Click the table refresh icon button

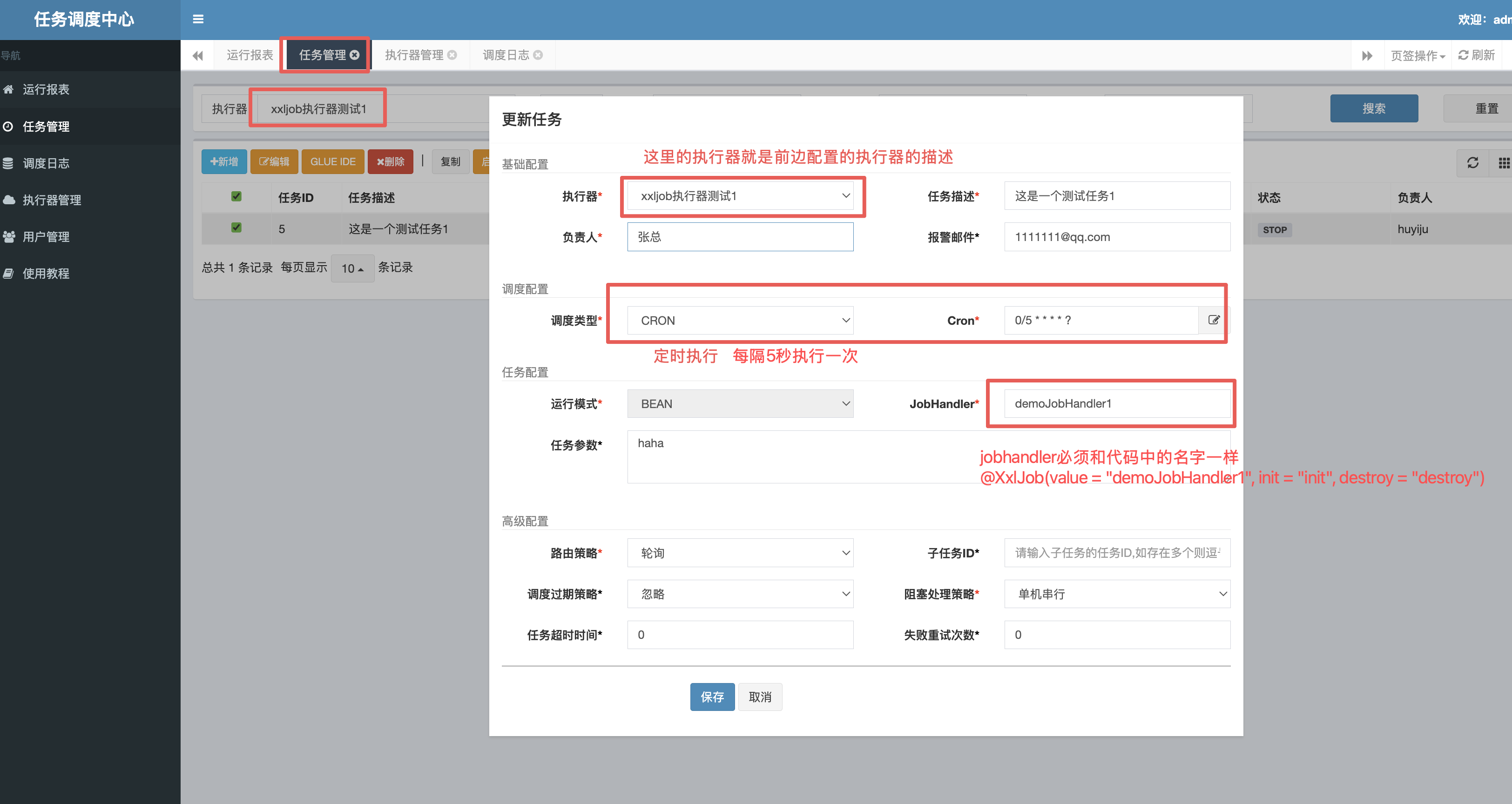pos(1472,162)
